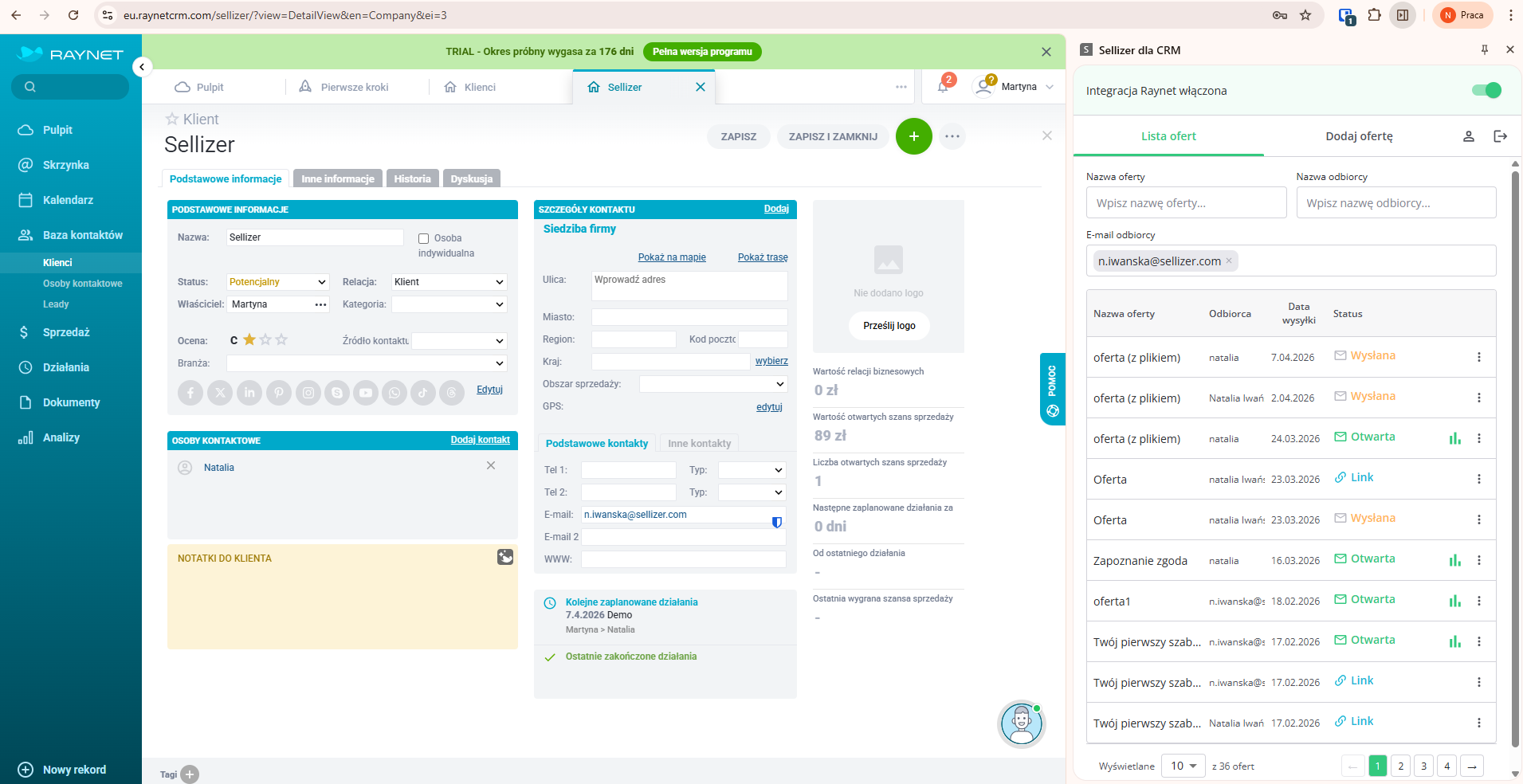Open the Wyświetlane page size dropdown

click(1183, 766)
